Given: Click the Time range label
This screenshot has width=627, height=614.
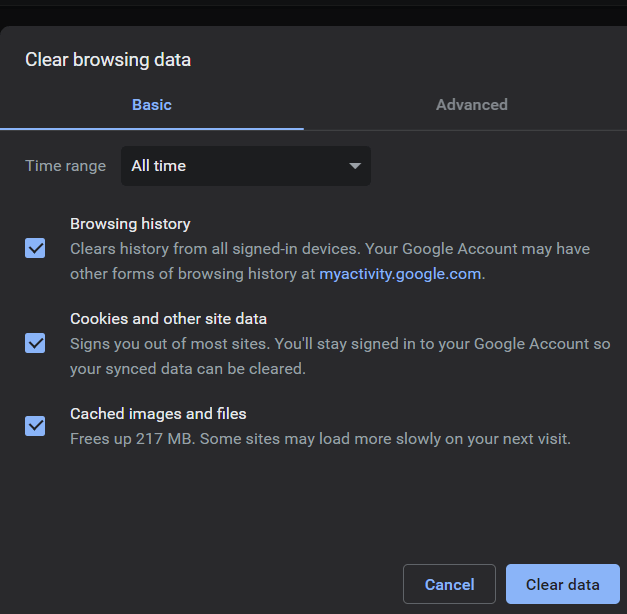Looking at the screenshot, I should (x=66, y=166).
